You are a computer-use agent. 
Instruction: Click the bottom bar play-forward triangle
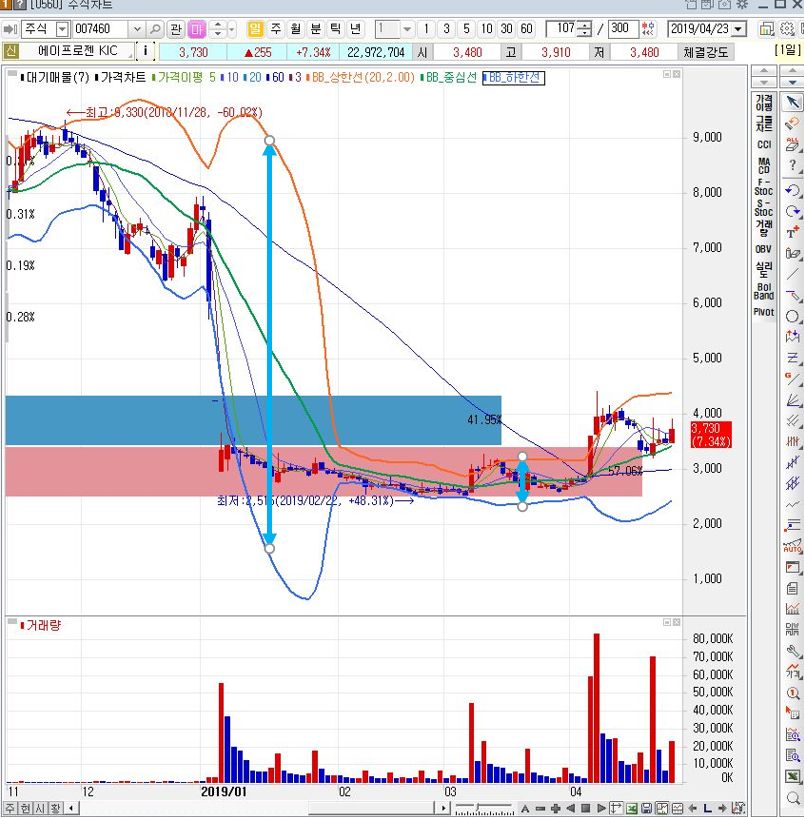tap(601, 809)
